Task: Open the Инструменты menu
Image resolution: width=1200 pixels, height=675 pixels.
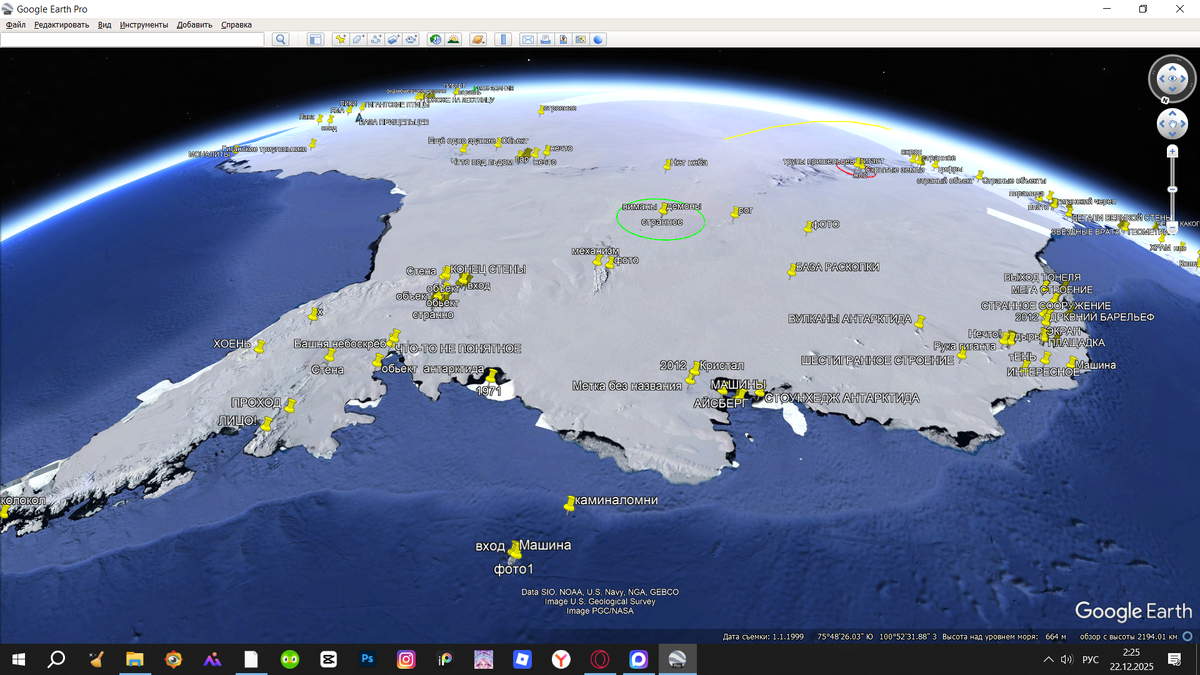Action: 144,24
